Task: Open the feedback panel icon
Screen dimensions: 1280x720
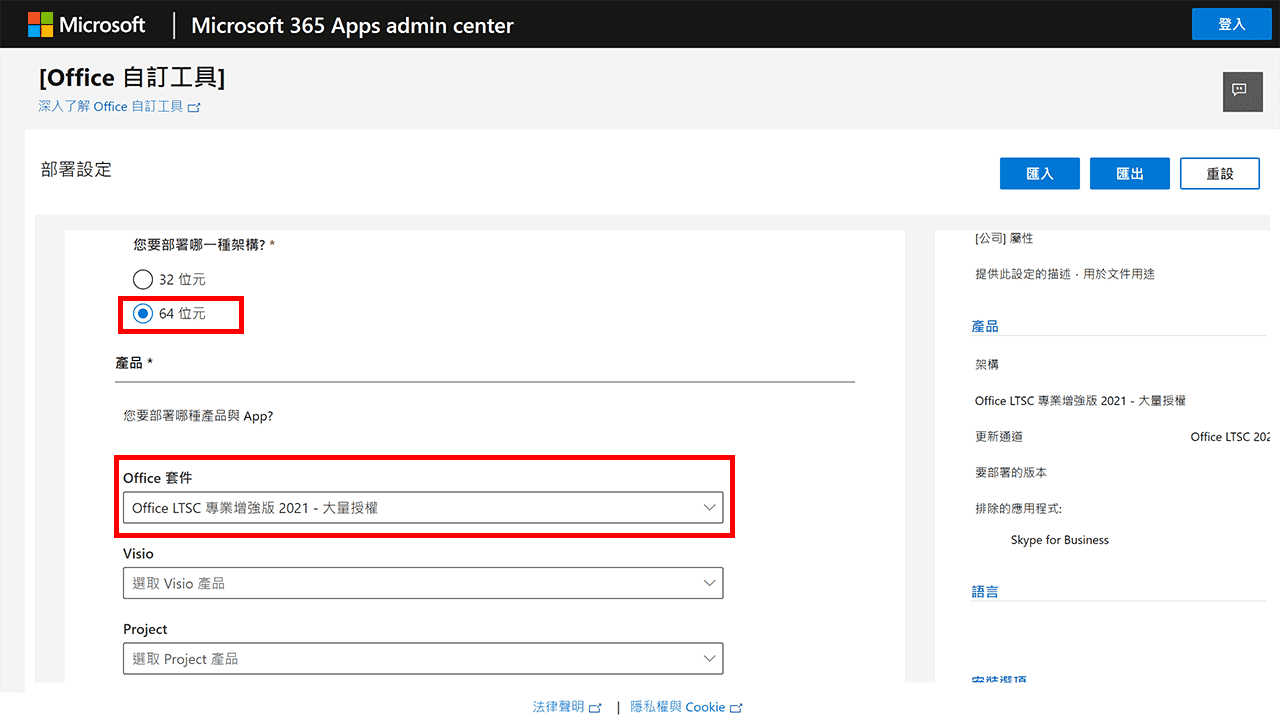Action: click(x=1242, y=91)
